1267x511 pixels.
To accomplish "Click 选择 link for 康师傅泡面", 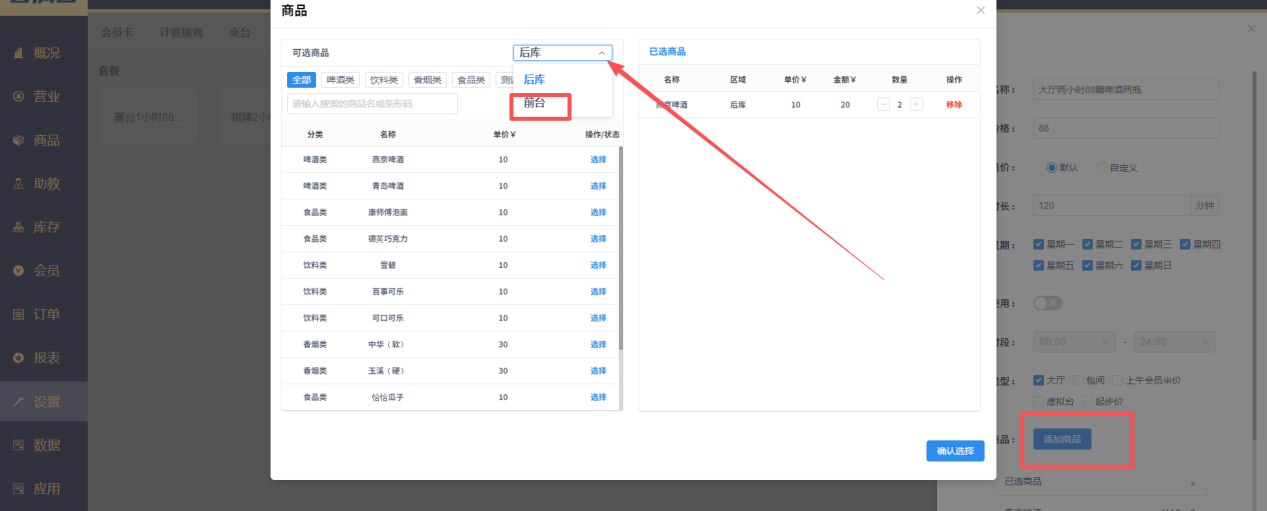I will coord(598,213).
